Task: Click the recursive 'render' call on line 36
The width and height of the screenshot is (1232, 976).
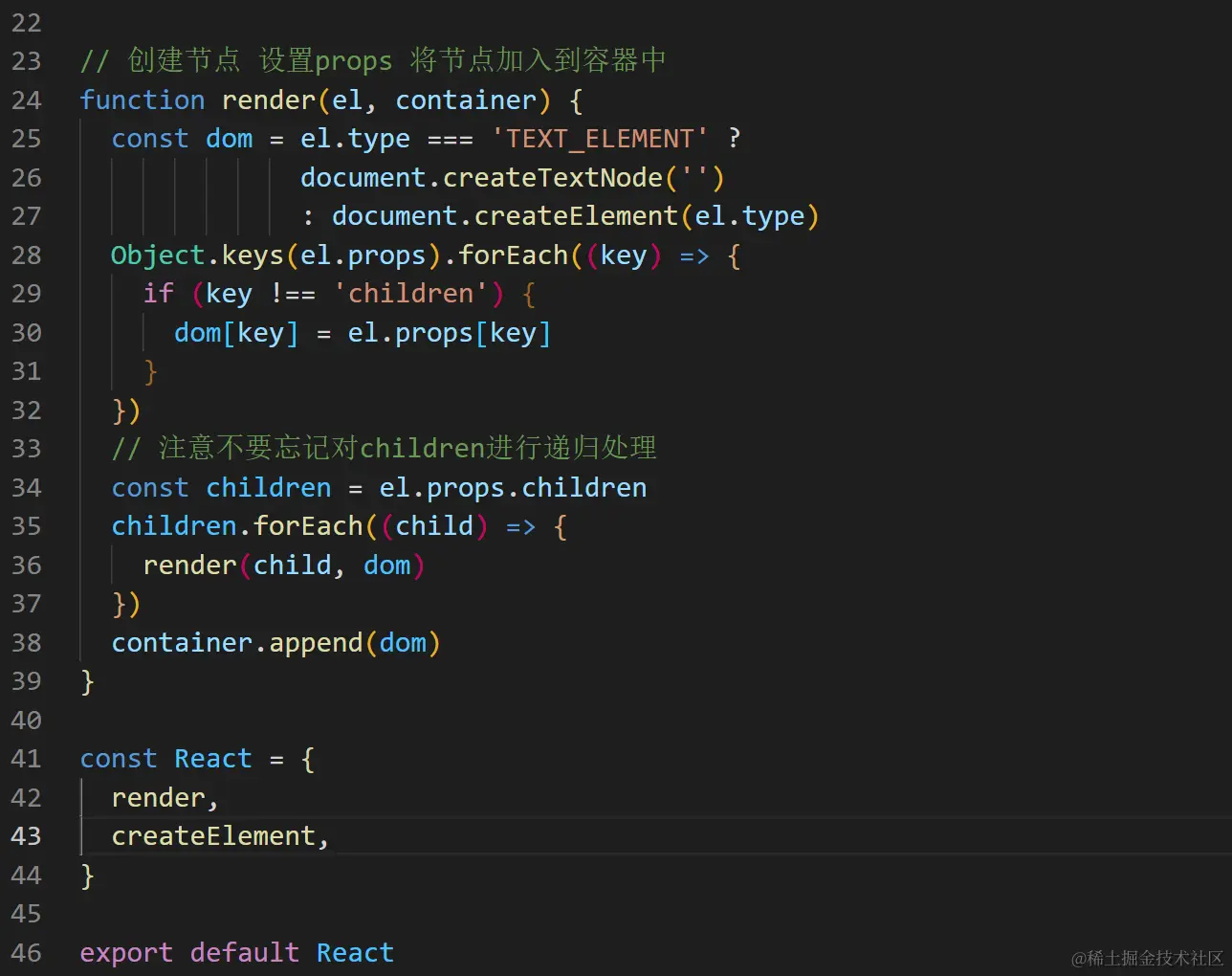Action: [x=189, y=566]
